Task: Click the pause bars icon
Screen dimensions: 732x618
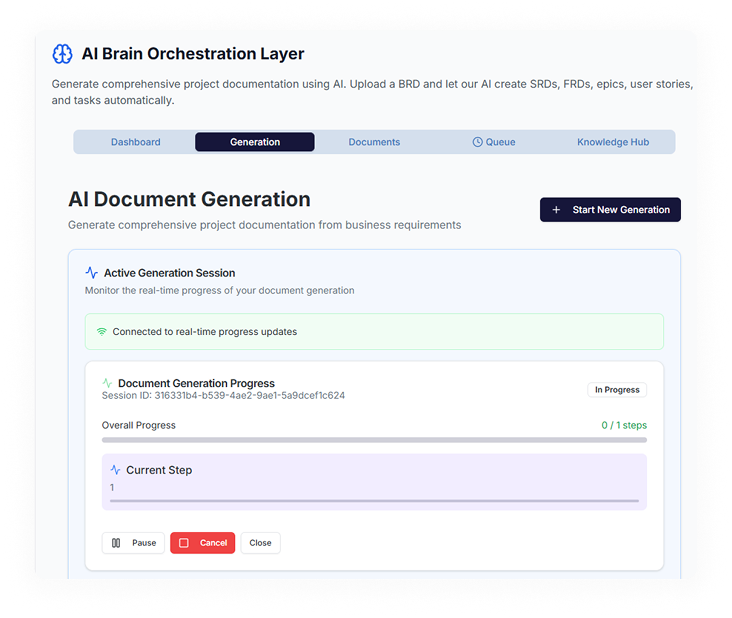Action: pyautogui.click(x=116, y=543)
